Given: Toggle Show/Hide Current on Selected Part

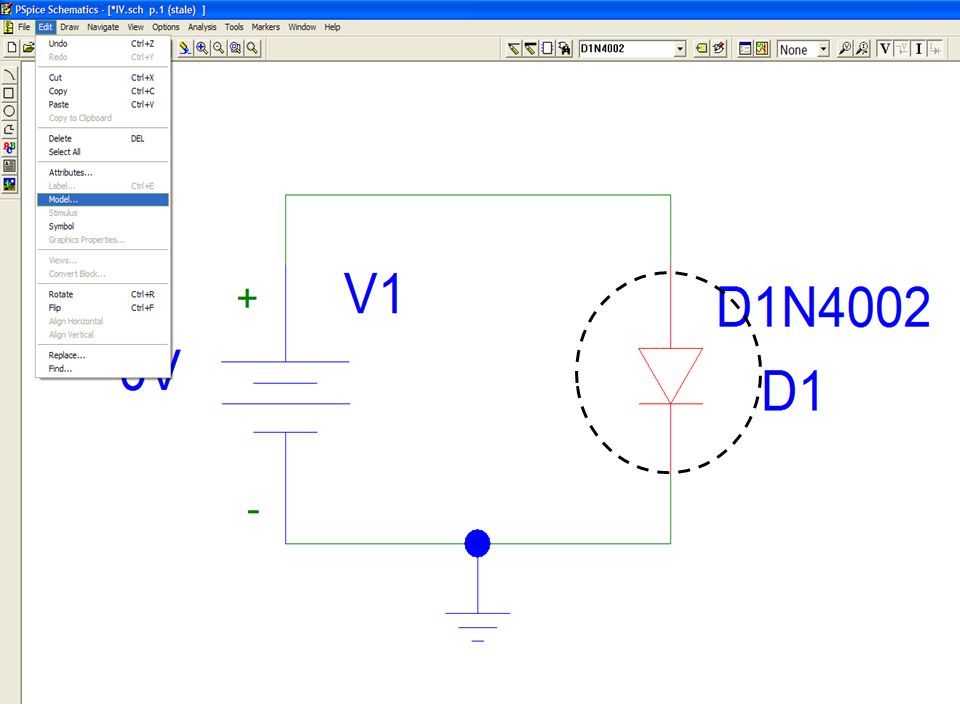Looking at the screenshot, I should [935, 49].
